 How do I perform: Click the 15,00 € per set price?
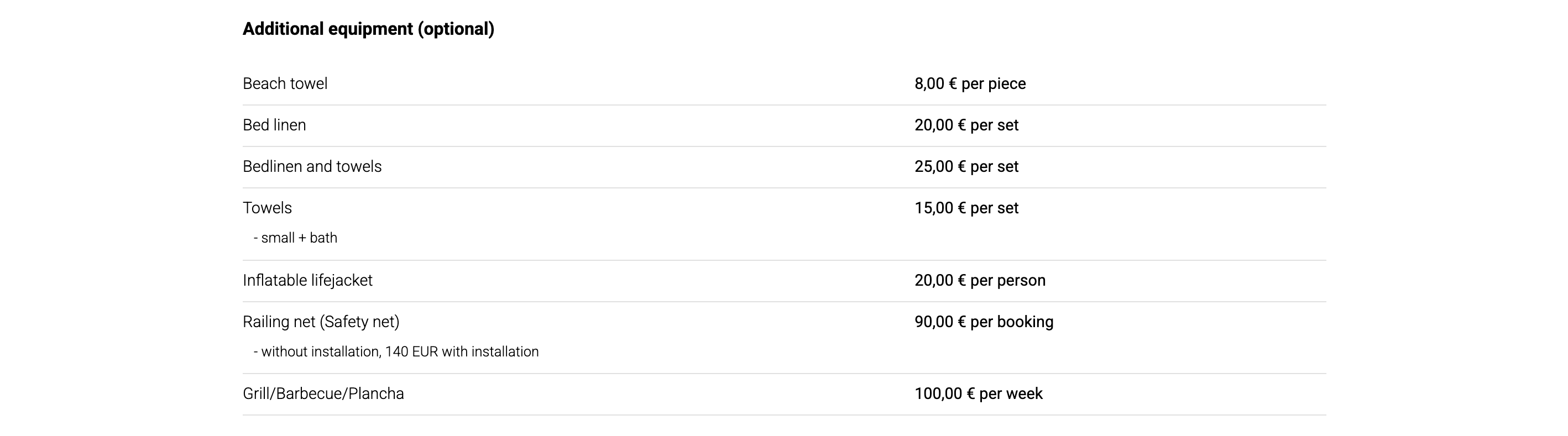[966, 208]
